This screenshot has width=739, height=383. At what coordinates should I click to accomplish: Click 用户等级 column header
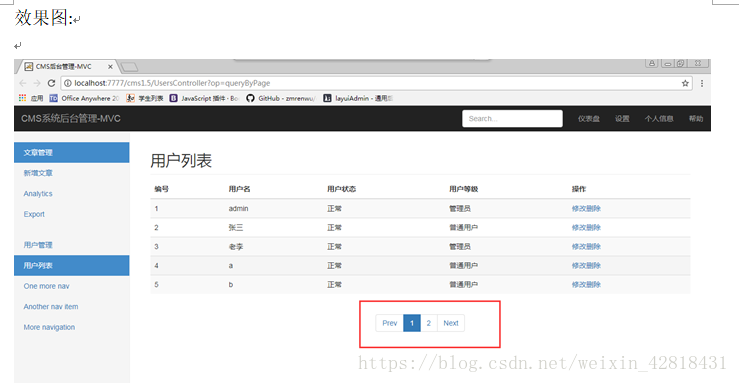pos(464,189)
